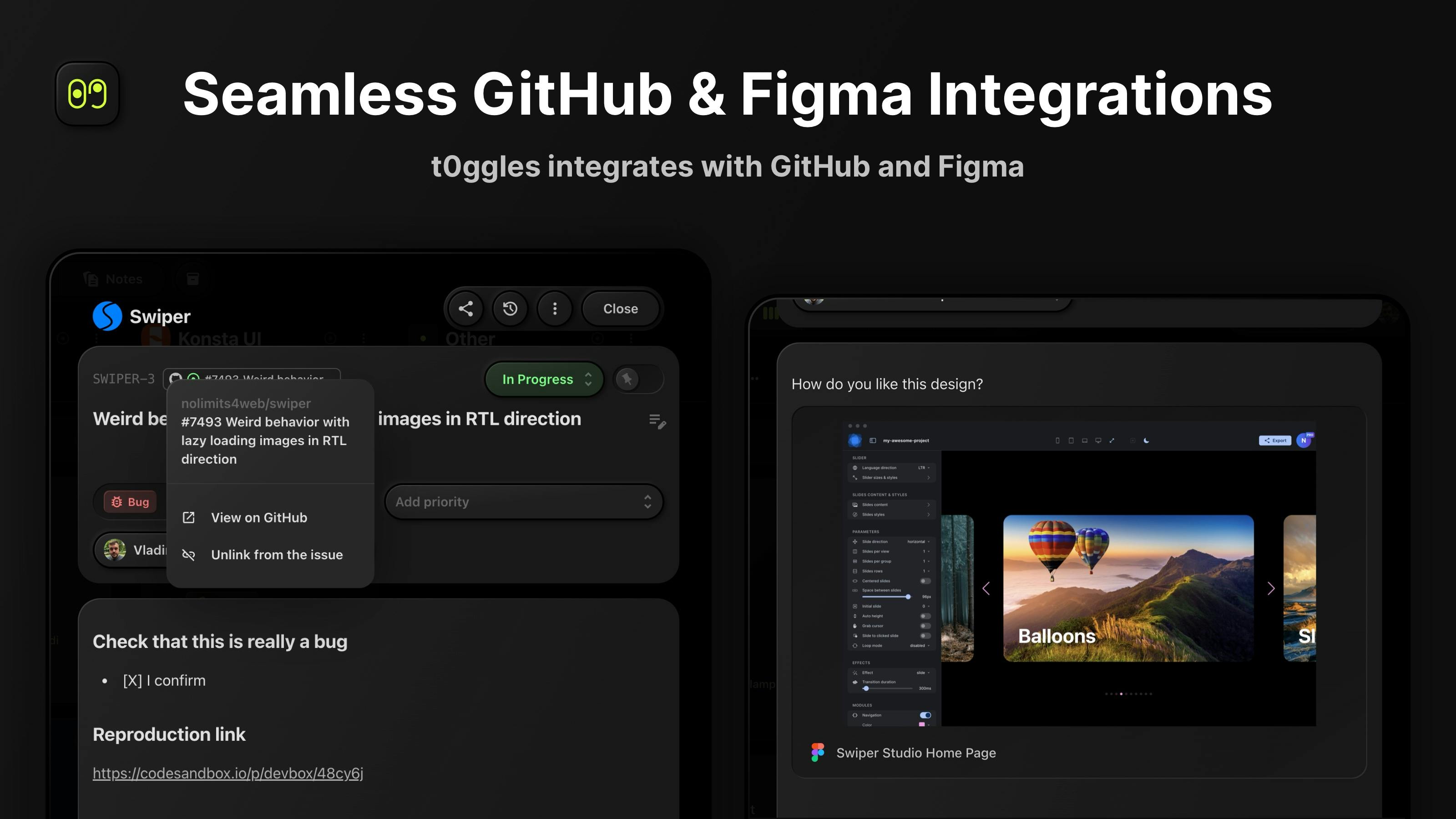Viewport: 1456px width, 819px height.
Task: Toggle the pin switch next to In Progress
Action: (638, 379)
